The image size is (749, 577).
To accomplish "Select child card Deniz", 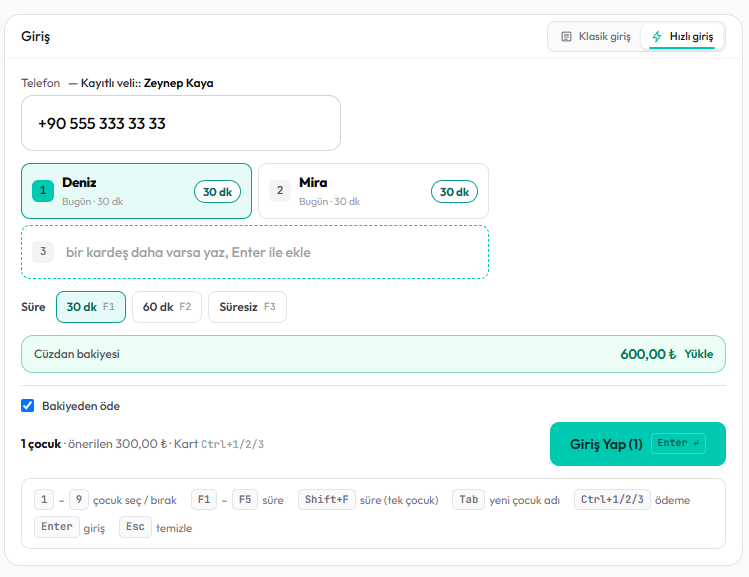I will pos(136,191).
